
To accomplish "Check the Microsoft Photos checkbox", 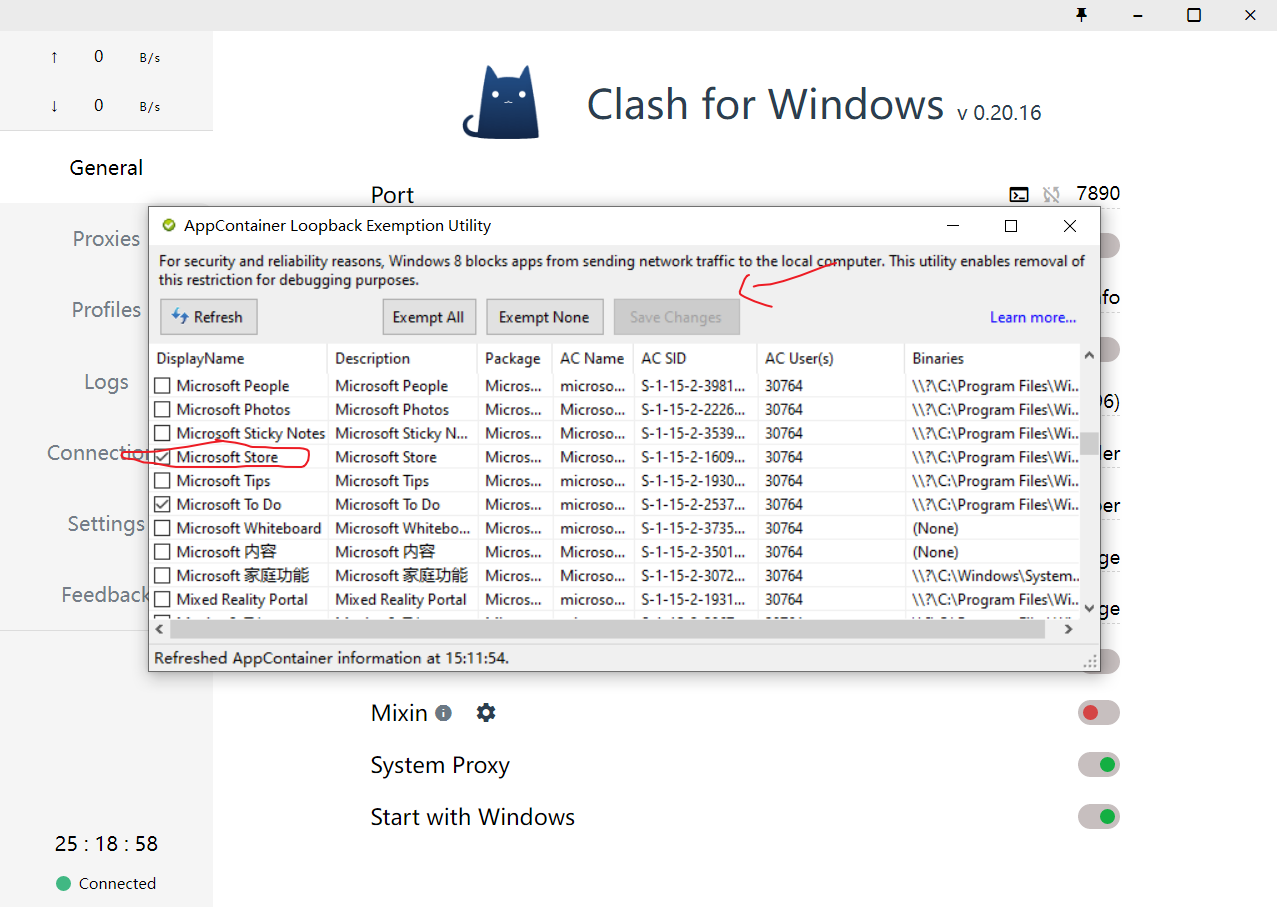I will click(162, 410).
